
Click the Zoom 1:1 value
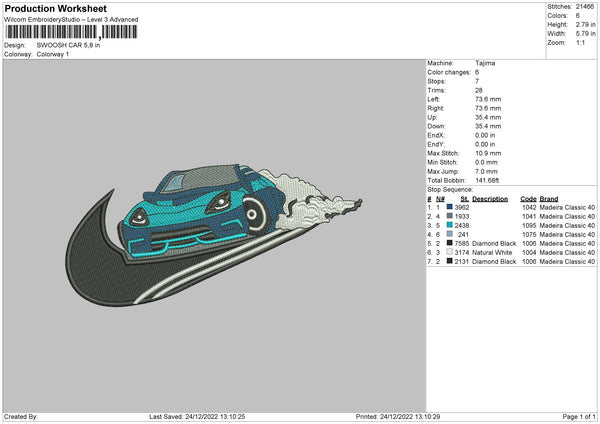click(580, 42)
